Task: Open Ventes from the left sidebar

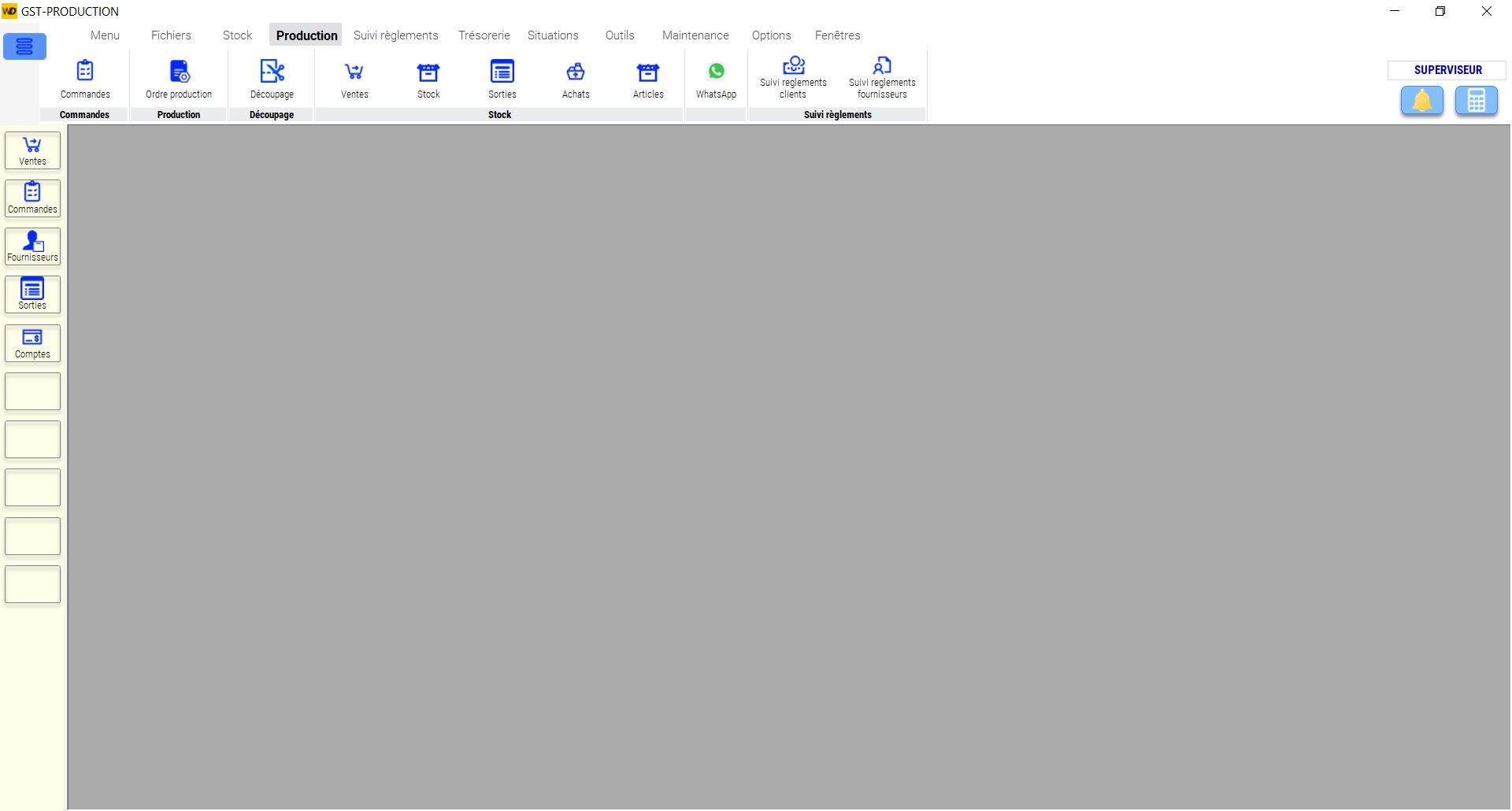Action: point(32,150)
